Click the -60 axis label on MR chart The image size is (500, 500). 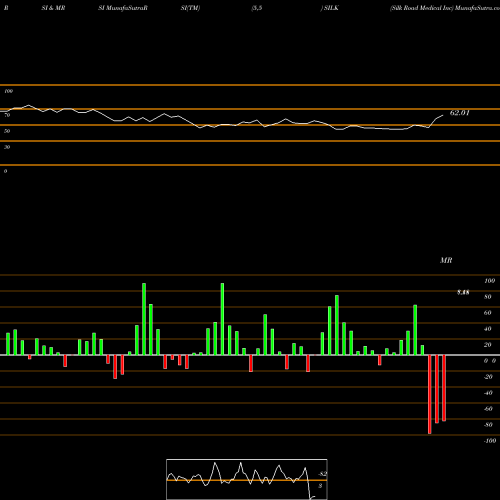coord(488,409)
